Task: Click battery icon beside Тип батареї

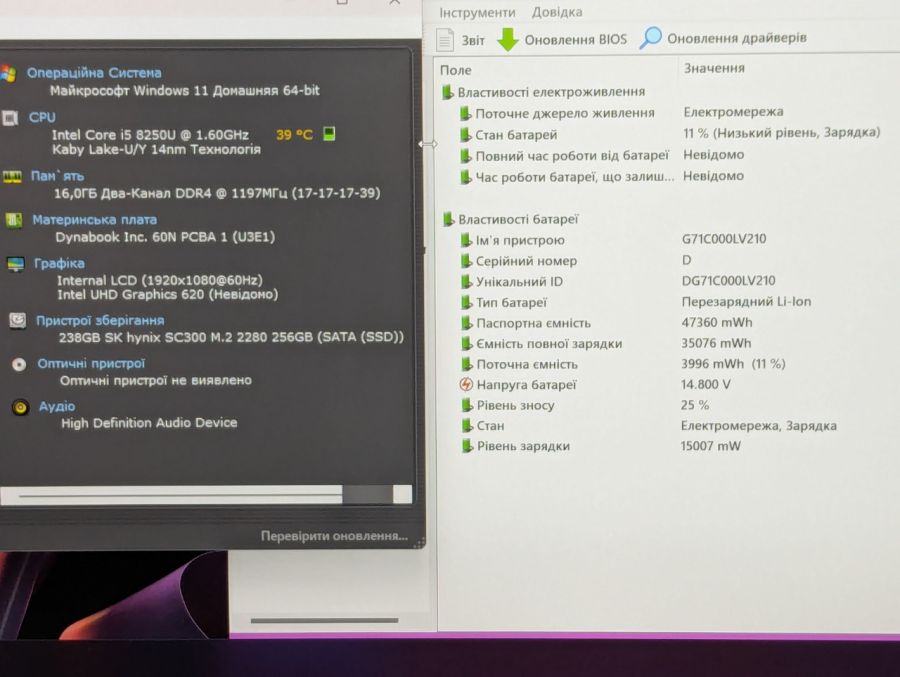Action: point(466,302)
